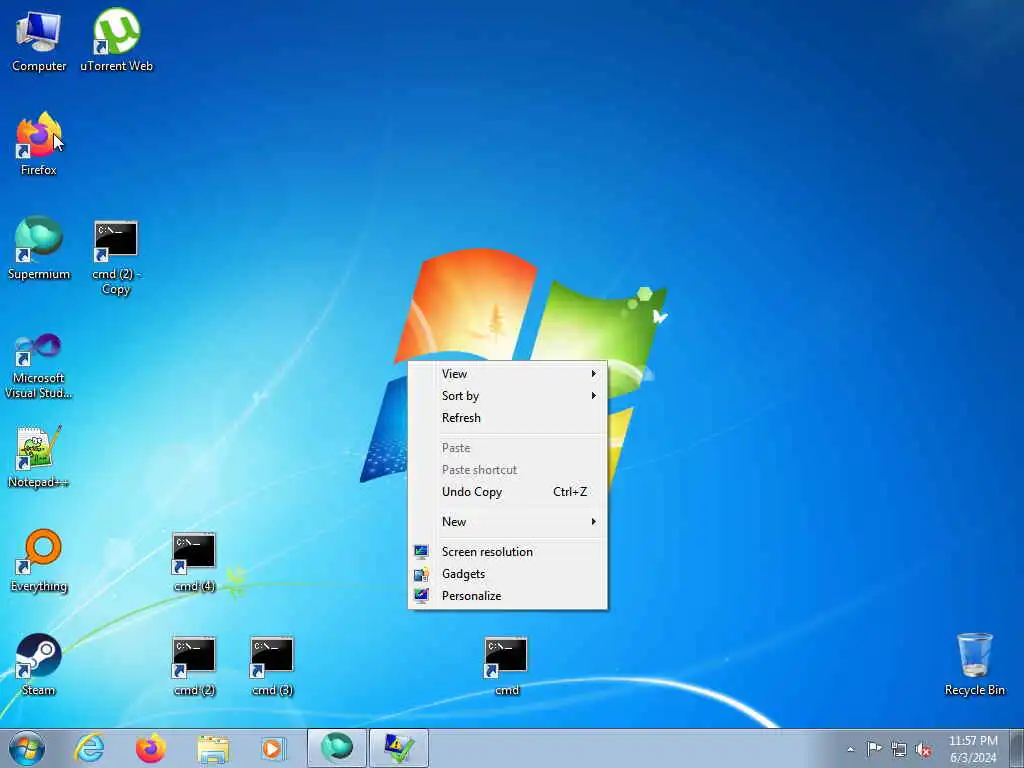The image size is (1024, 768).
Task: Open the Windows Start orb
Action: pyautogui.click(x=27, y=748)
